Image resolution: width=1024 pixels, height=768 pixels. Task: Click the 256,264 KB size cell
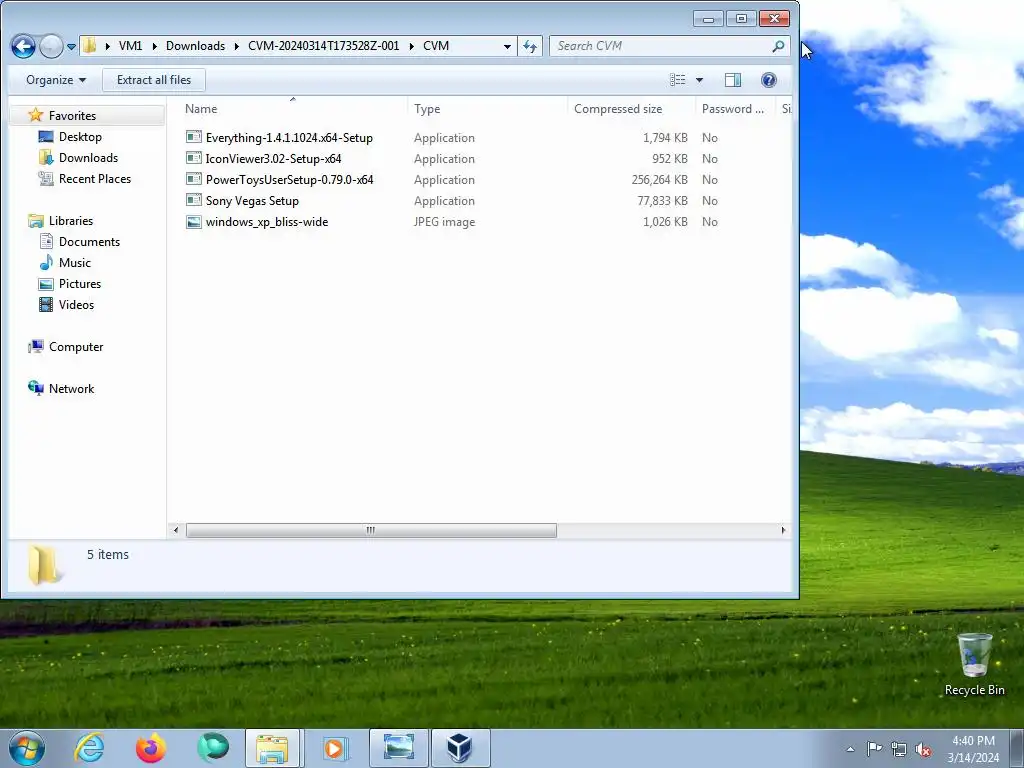pos(660,180)
